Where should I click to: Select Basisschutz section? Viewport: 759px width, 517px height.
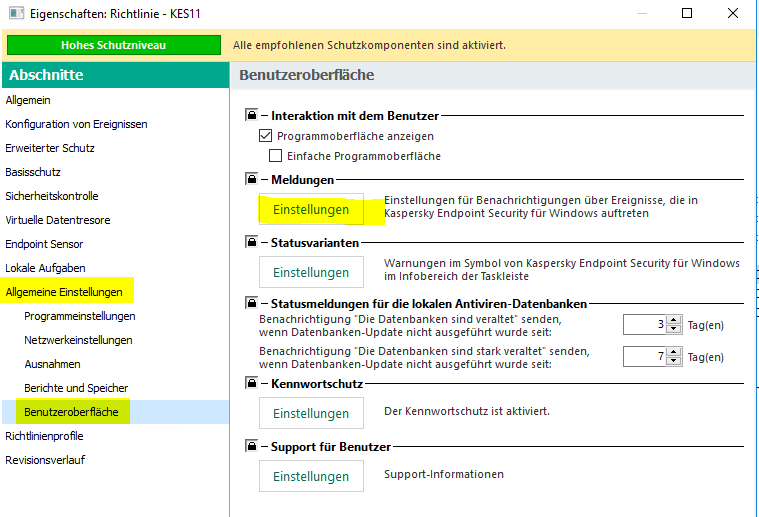33,172
